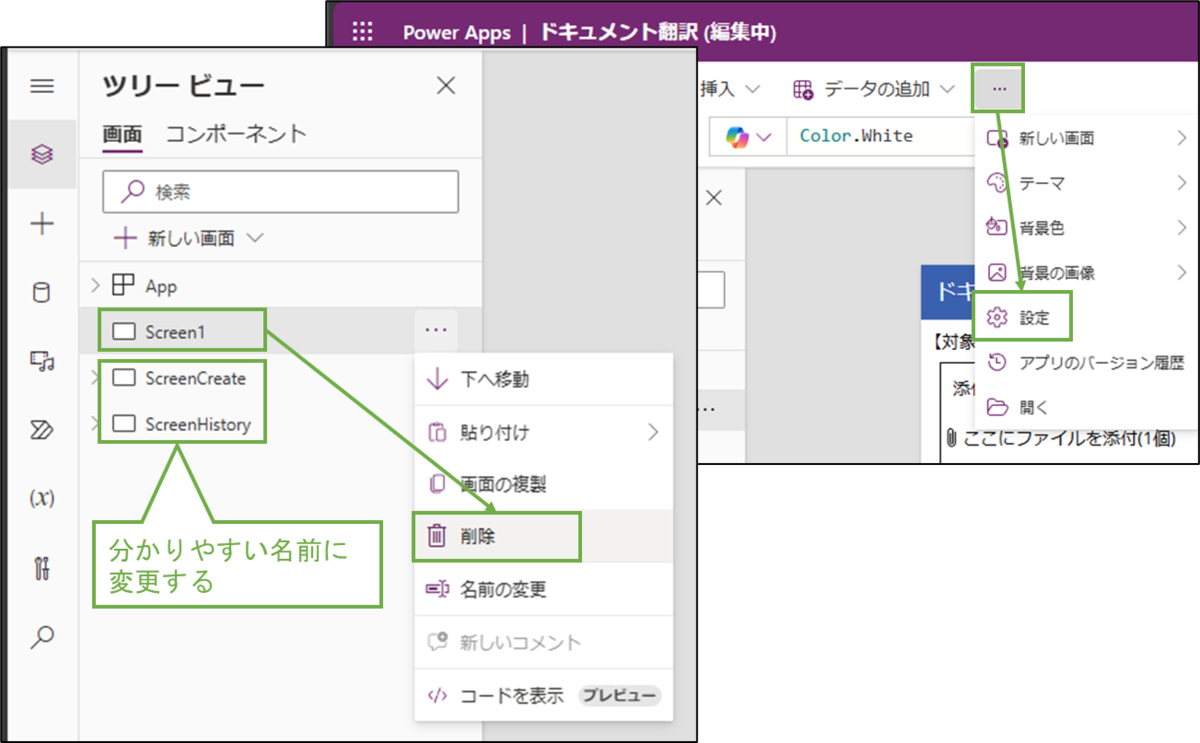1200x743 pixels.
Task: Choose テーマ in overflow menu
Action: coord(1086,183)
